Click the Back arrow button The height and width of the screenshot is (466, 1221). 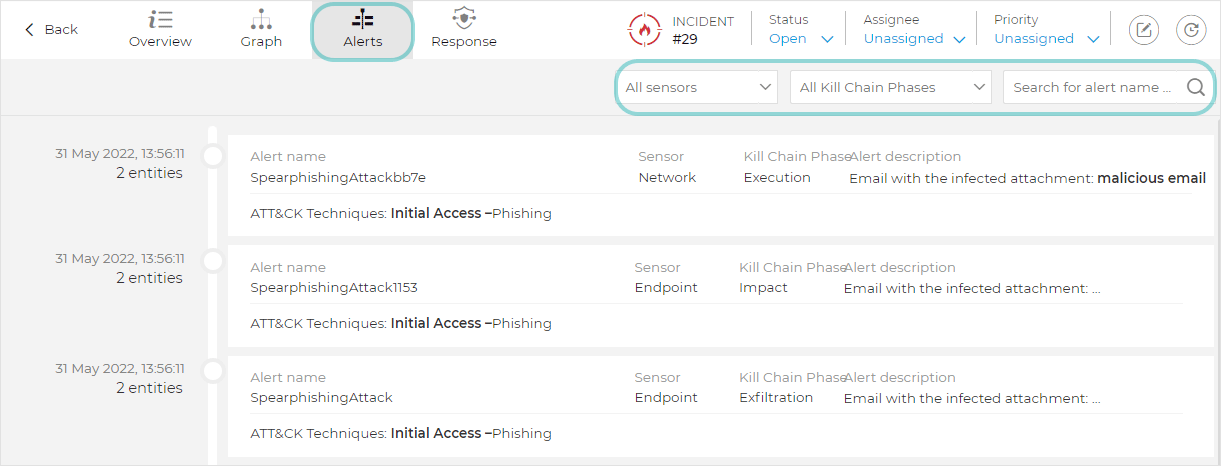(x=51, y=30)
